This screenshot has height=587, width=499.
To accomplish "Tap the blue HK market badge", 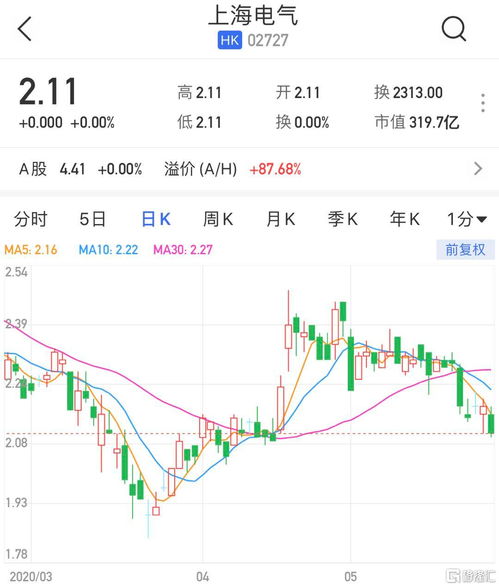I will click(229, 40).
